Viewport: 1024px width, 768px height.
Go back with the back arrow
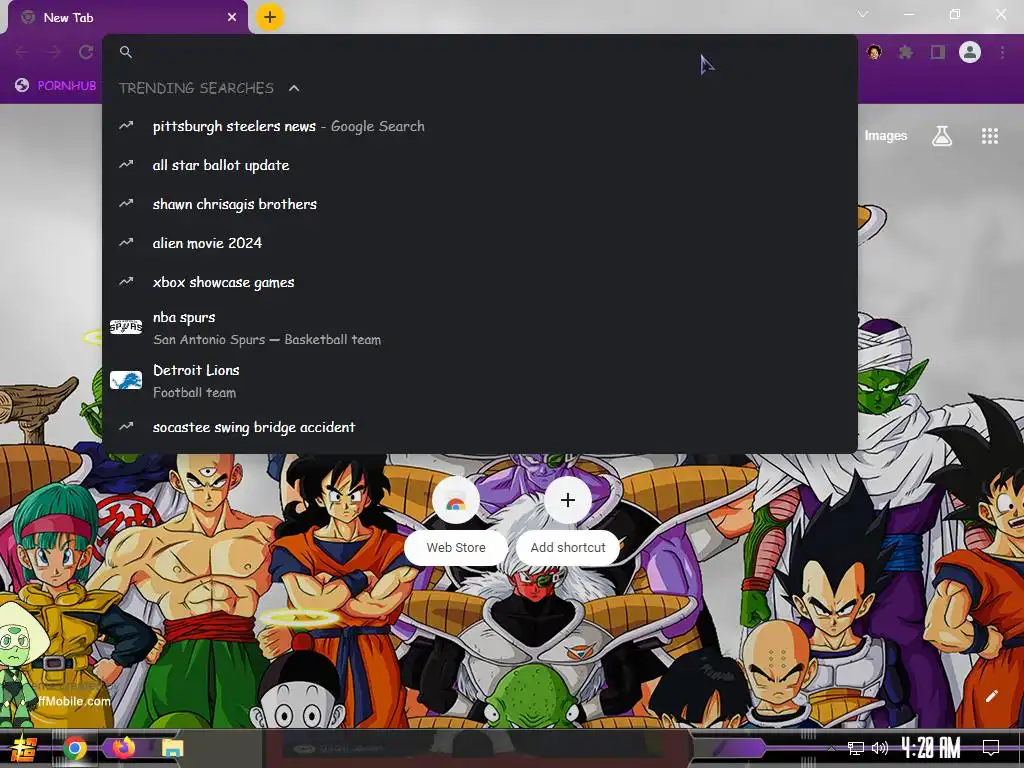coord(22,52)
